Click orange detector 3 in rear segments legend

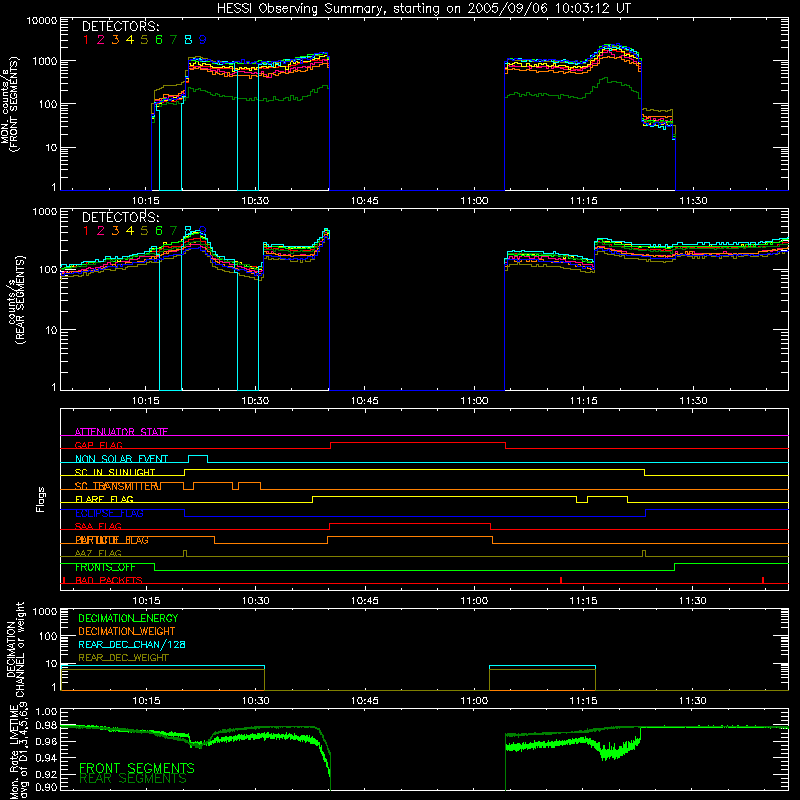click(115, 231)
